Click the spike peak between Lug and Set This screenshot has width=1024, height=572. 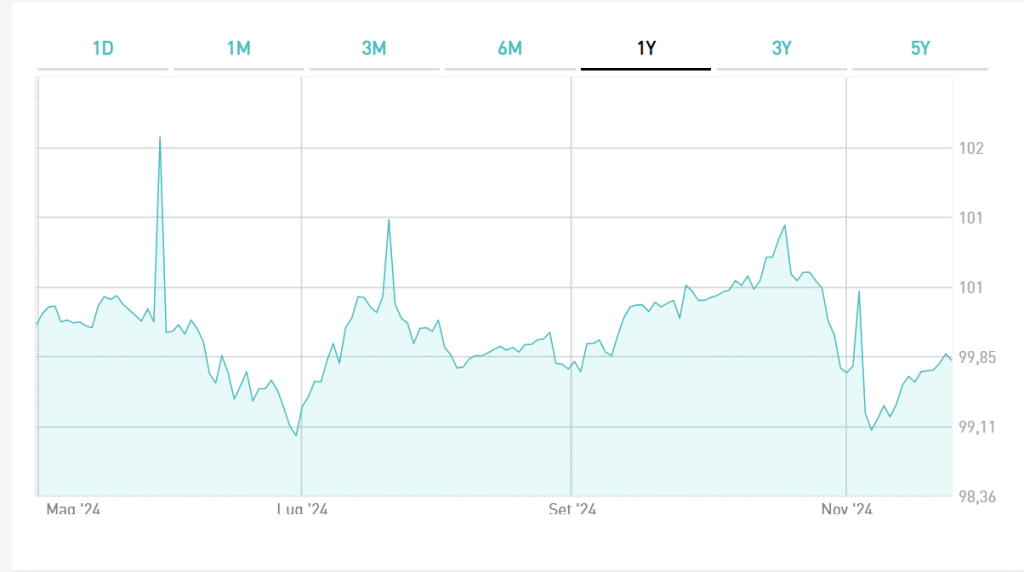388,220
